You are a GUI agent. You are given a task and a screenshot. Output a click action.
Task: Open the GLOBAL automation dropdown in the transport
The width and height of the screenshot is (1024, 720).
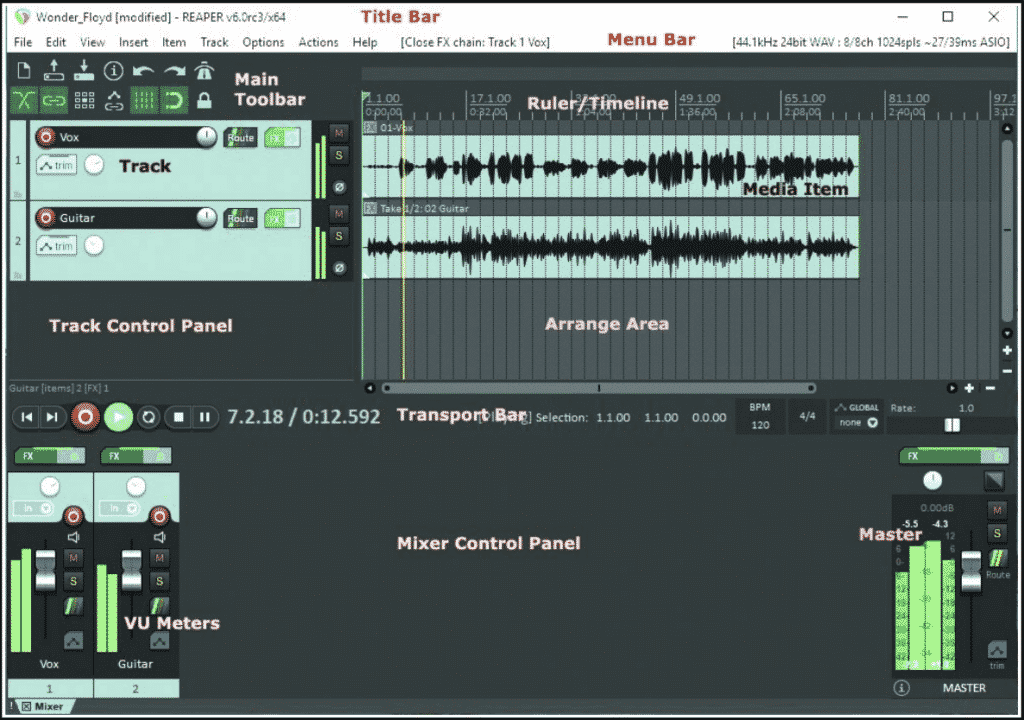click(856, 423)
